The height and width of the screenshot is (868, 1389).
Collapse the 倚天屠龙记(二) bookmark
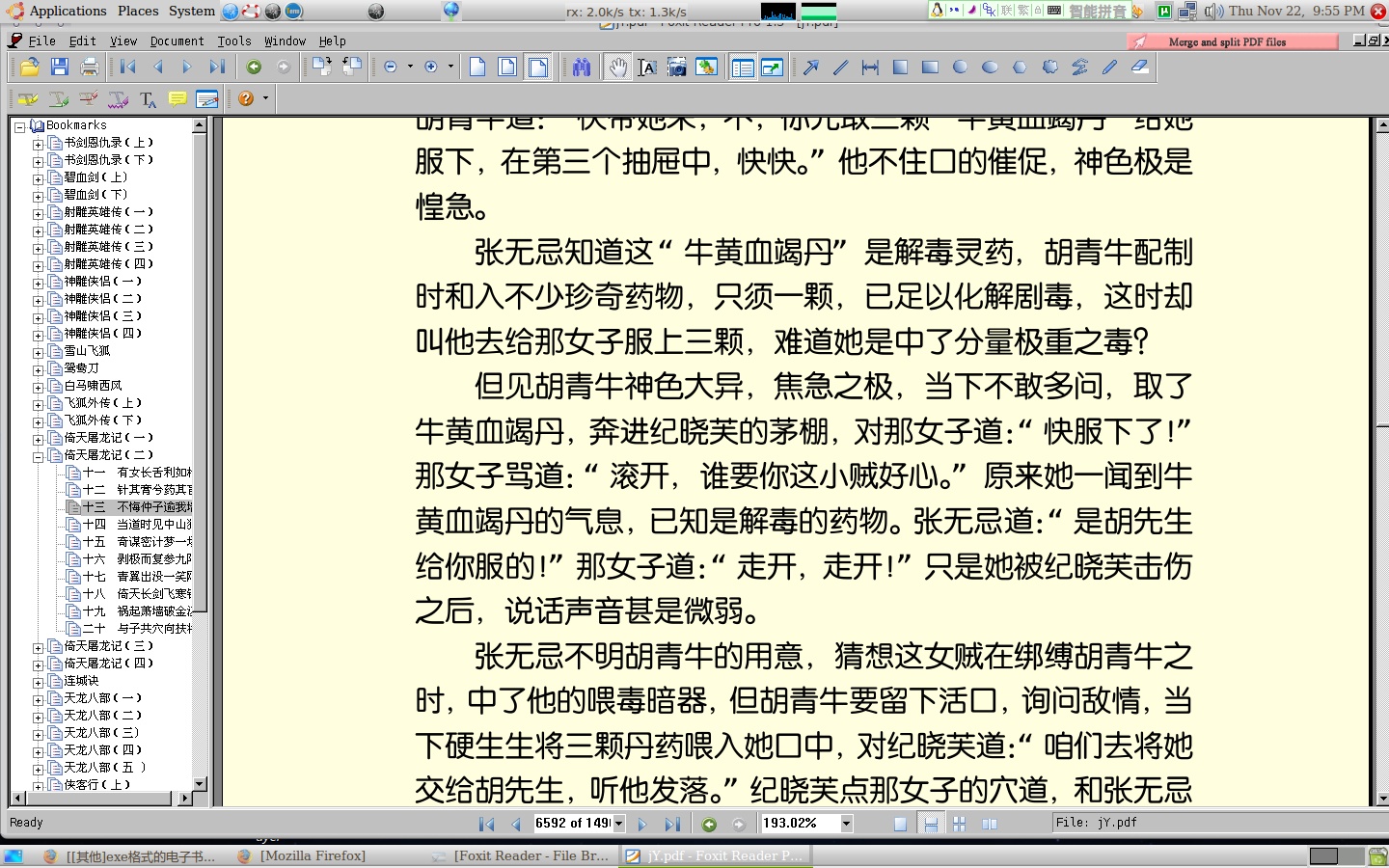click(x=38, y=456)
